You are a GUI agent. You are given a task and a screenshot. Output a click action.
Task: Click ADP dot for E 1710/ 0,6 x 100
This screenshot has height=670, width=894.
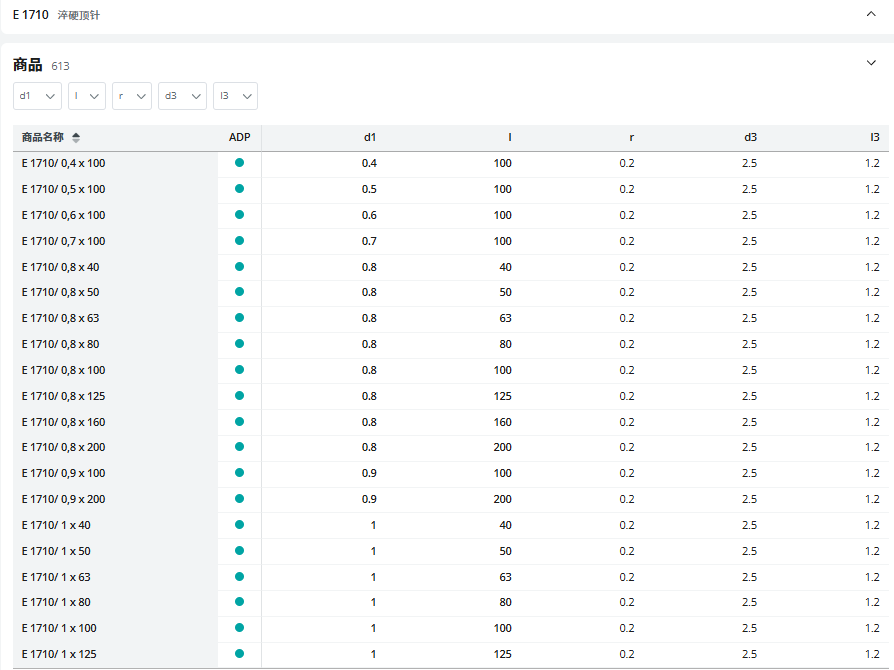(x=239, y=214)
